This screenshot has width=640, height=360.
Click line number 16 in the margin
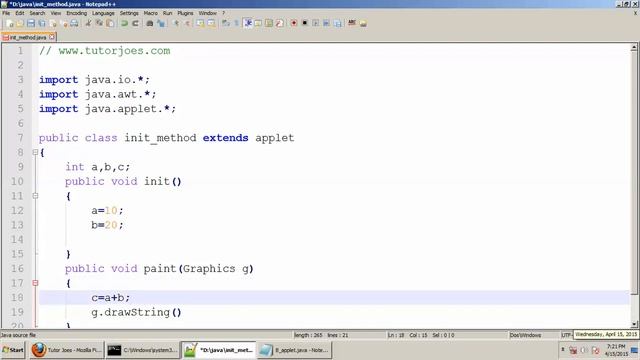point(17,269)
